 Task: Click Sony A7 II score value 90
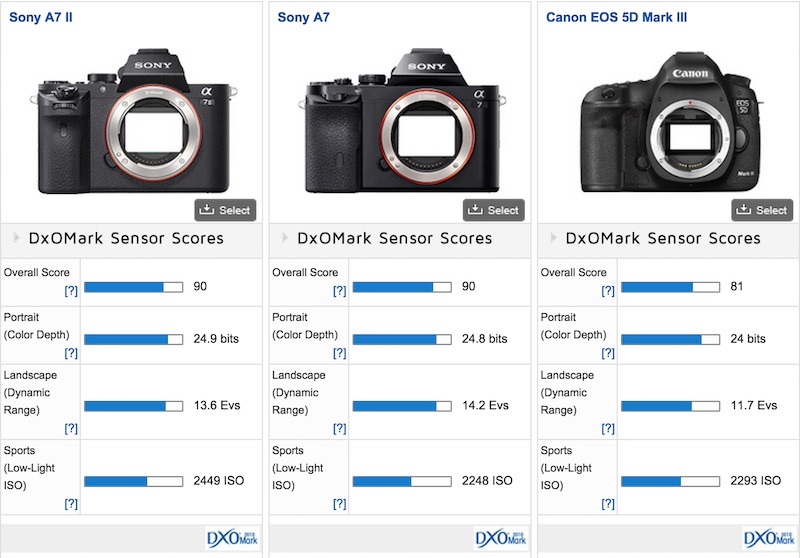[199, 286]
